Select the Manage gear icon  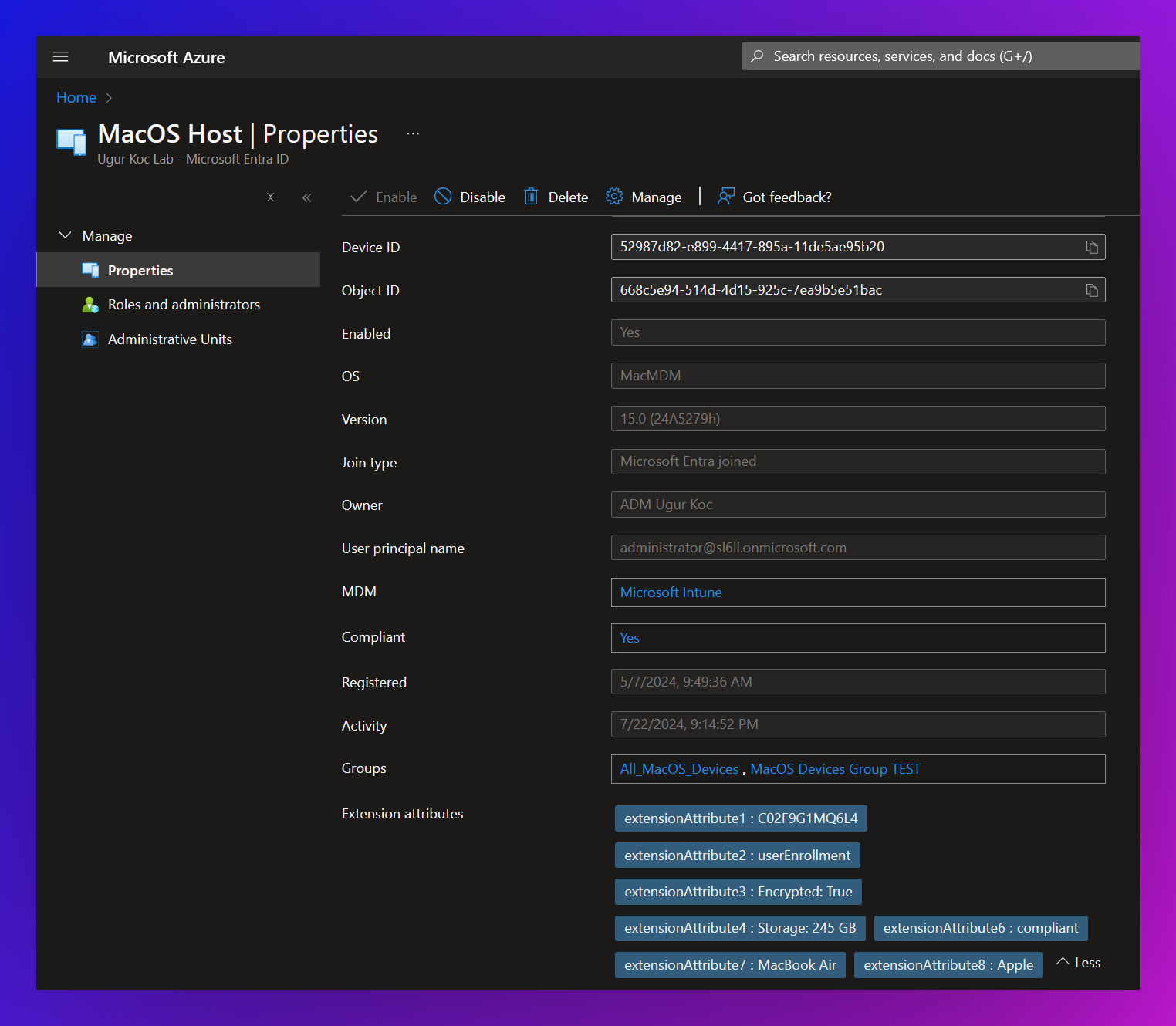pos(614,197)
